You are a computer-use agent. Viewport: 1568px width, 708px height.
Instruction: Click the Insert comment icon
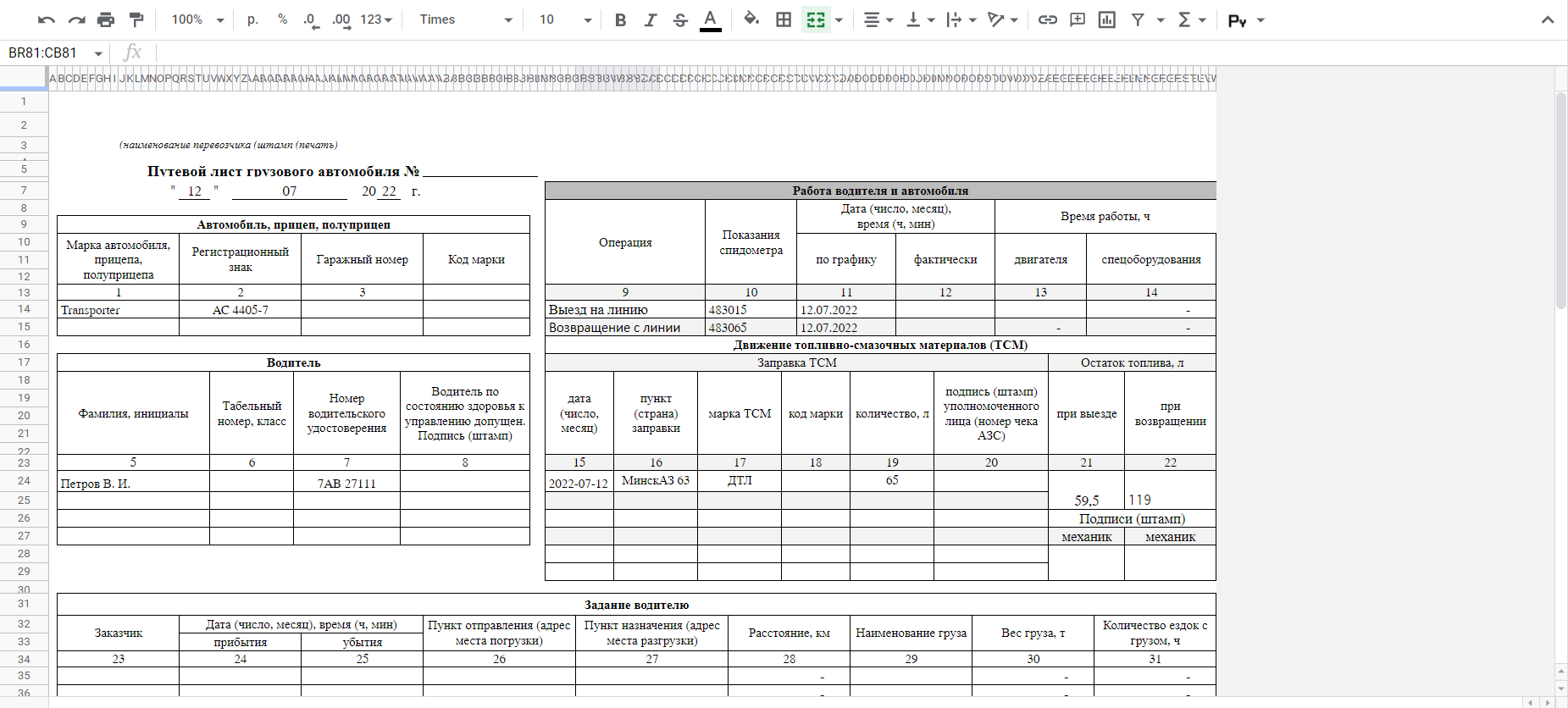[x=1078, y=19]
